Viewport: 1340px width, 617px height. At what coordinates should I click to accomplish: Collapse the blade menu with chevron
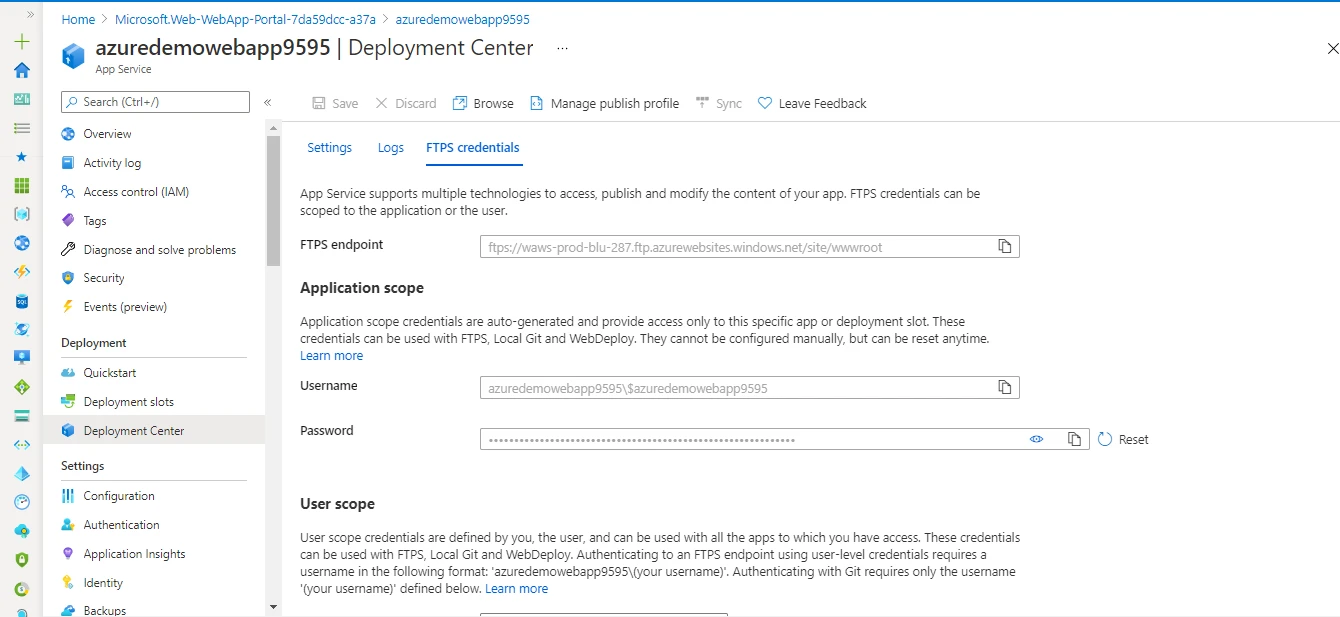click(268, 101)
